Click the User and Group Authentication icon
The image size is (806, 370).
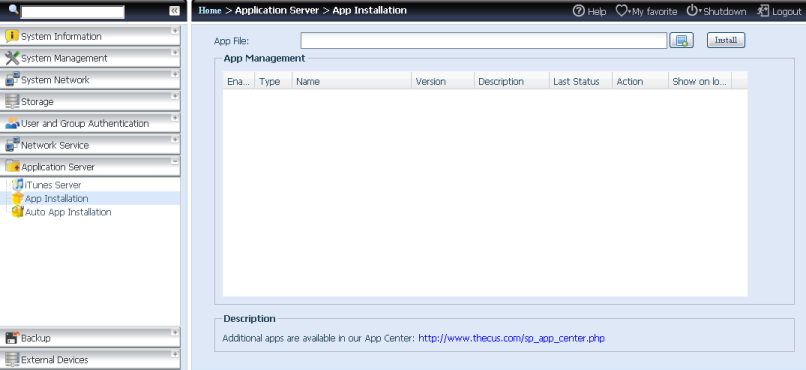12,123
